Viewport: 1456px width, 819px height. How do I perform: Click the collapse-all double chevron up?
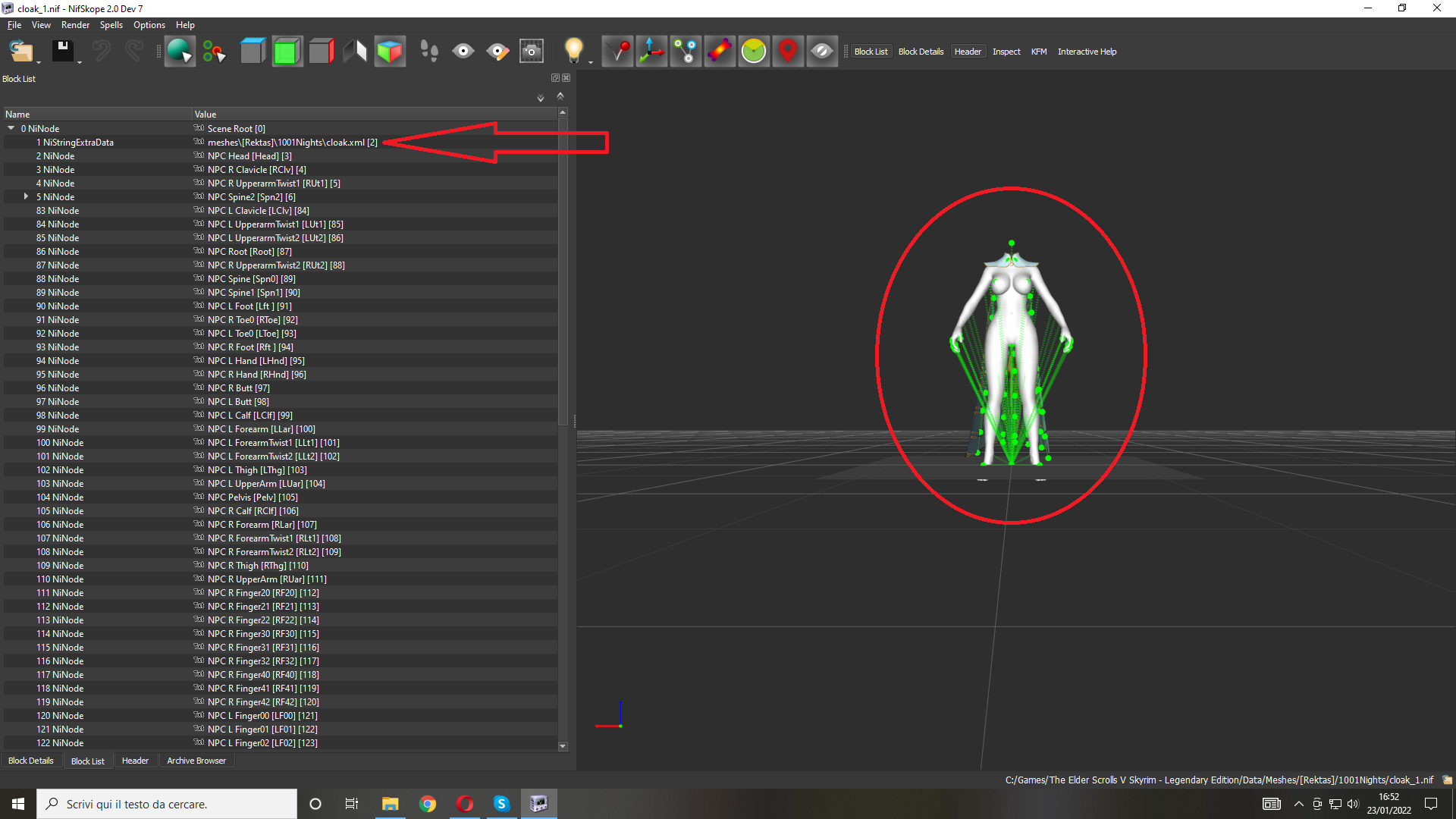click(x=560, y=96)
